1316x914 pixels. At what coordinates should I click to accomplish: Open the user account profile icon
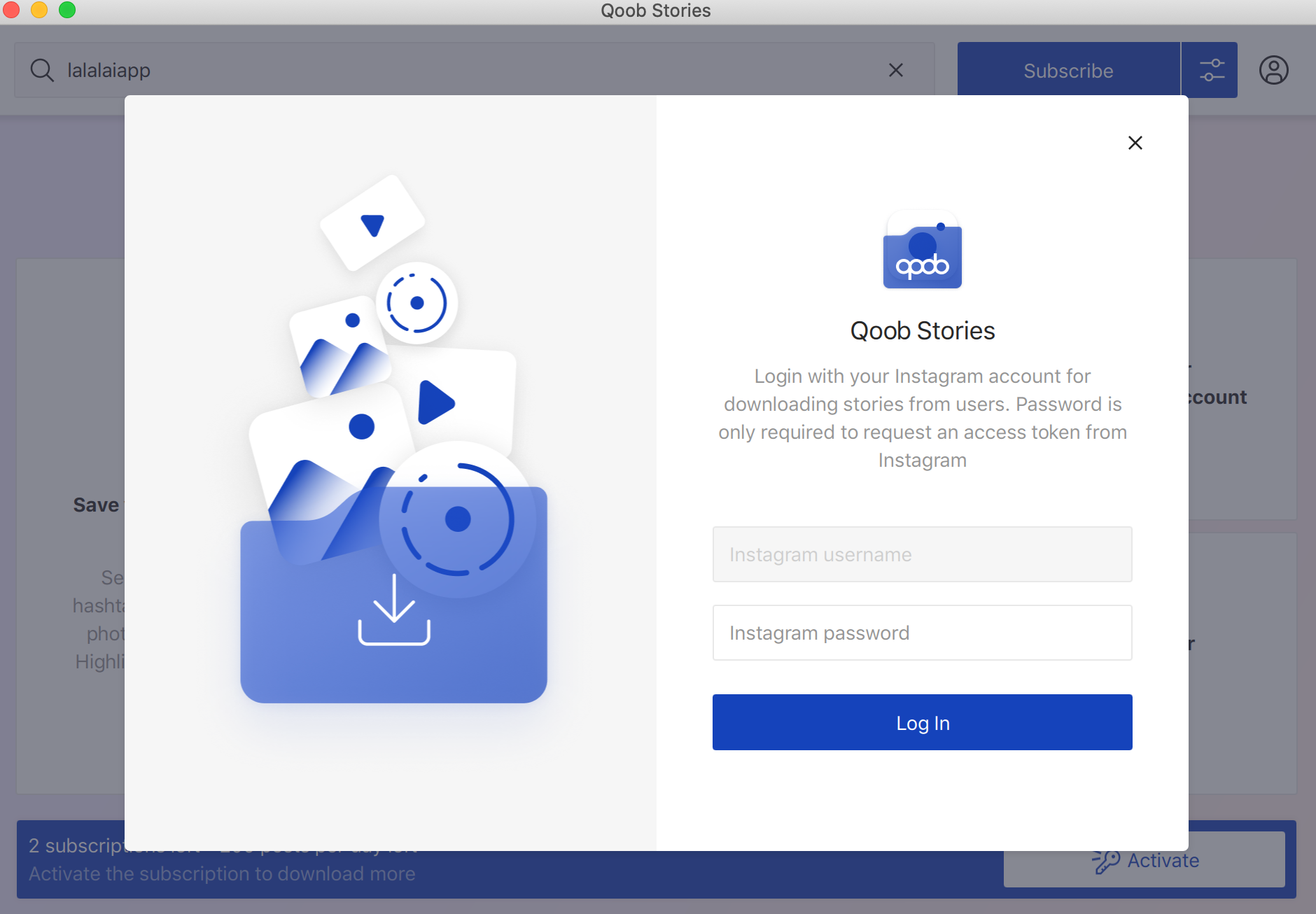click(x=1274, y=70)
